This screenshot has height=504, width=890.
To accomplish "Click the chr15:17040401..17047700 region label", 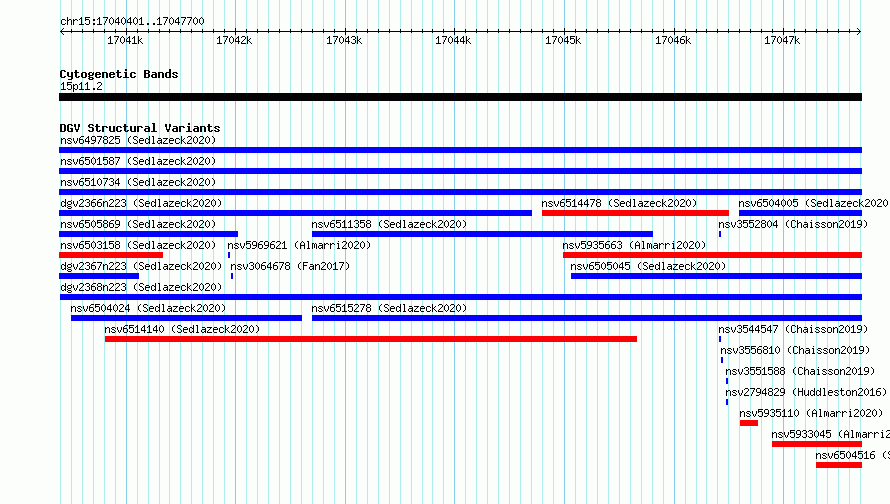I will pos(132,21).
